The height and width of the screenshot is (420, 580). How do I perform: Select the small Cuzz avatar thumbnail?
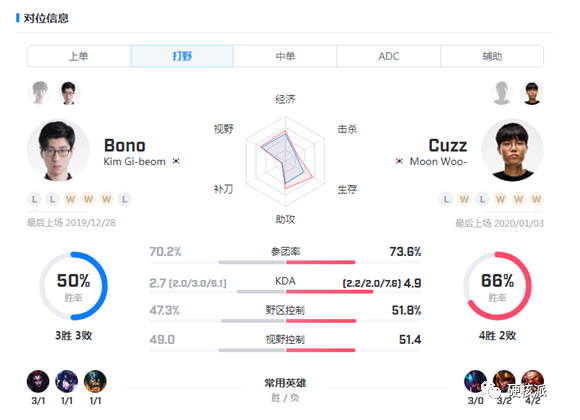point(532,93)
